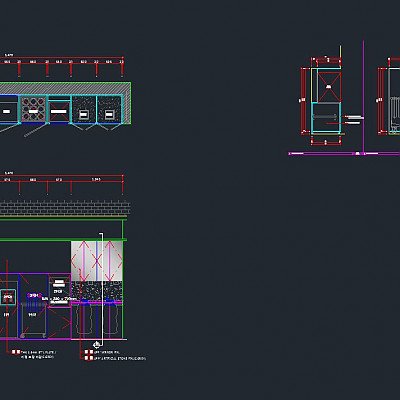The image size is (400, 400).
Task: Select the vertical purple line beside section
Action: click(x=363, y=97)
